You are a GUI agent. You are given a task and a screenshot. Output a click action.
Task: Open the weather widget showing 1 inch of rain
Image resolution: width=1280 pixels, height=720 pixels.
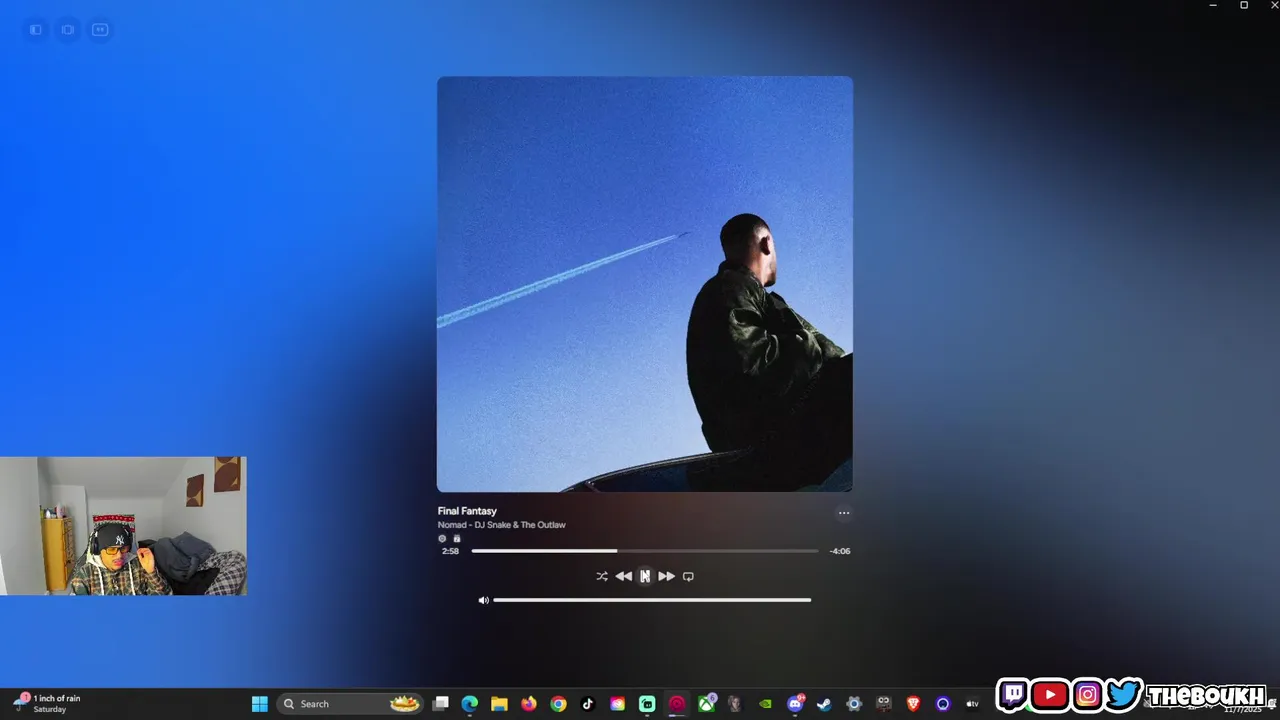pos(47,703)
